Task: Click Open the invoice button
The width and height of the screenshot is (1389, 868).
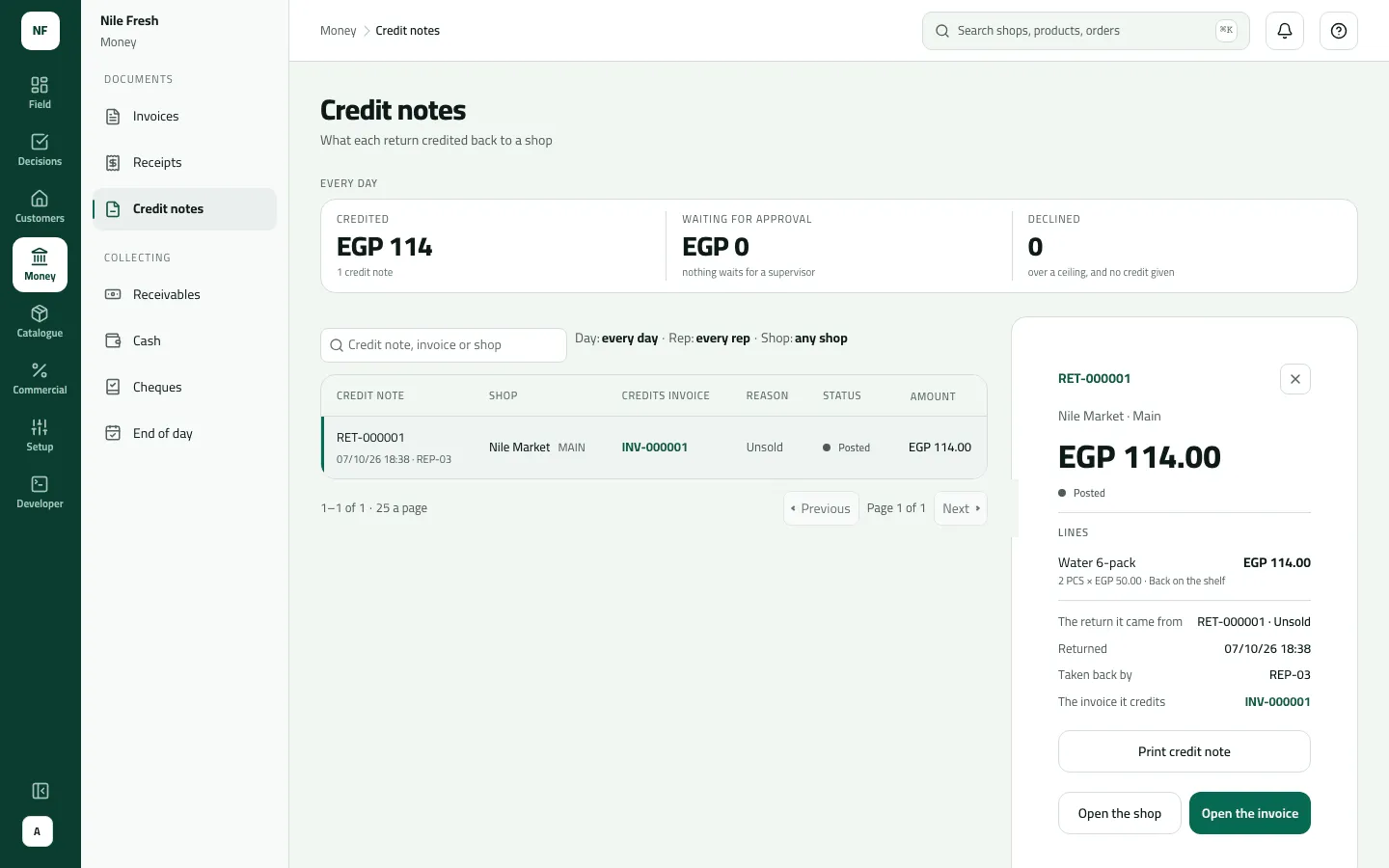Action: point(1250,813)
